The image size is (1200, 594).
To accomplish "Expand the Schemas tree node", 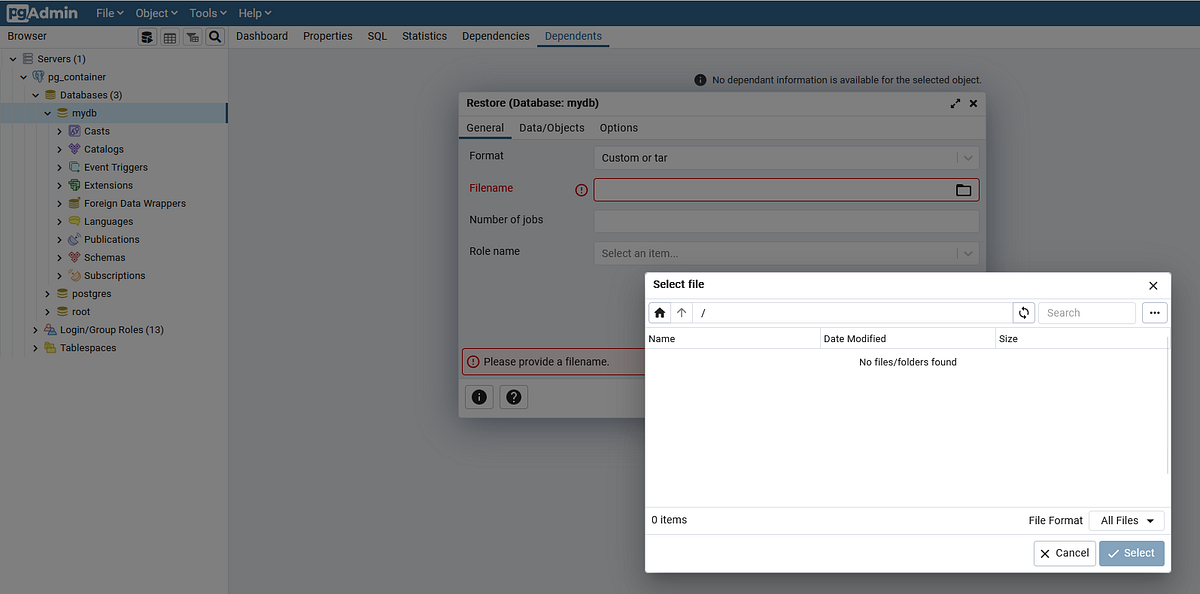I will click(58, 257).
